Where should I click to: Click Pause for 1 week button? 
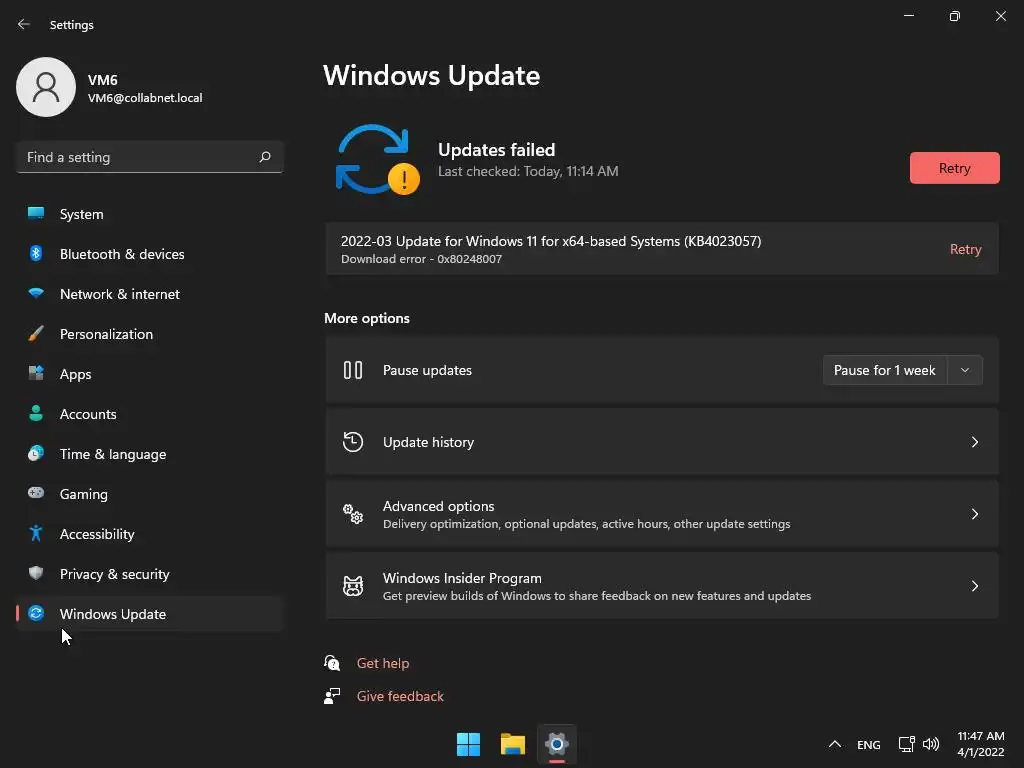885,370
